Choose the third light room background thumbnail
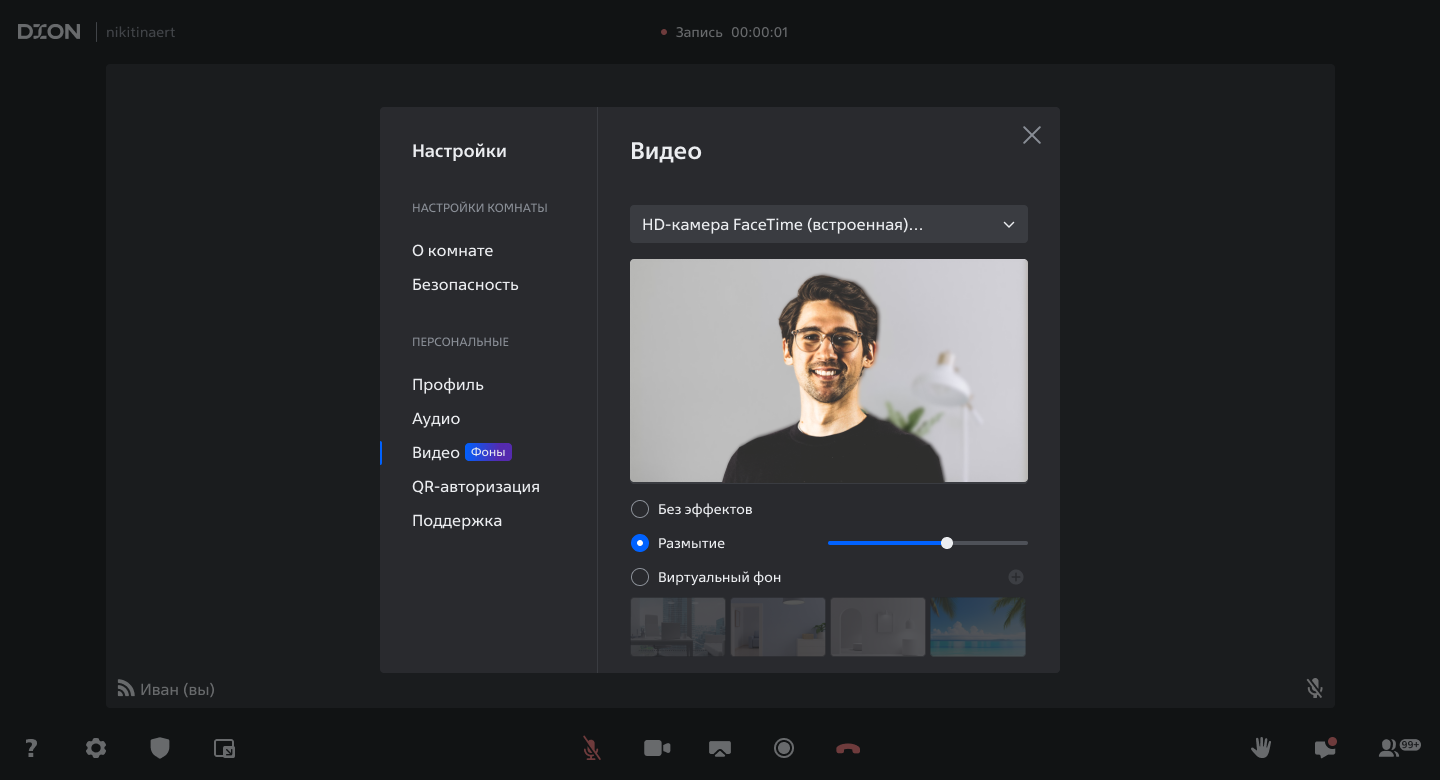 (x=878, y=627)
